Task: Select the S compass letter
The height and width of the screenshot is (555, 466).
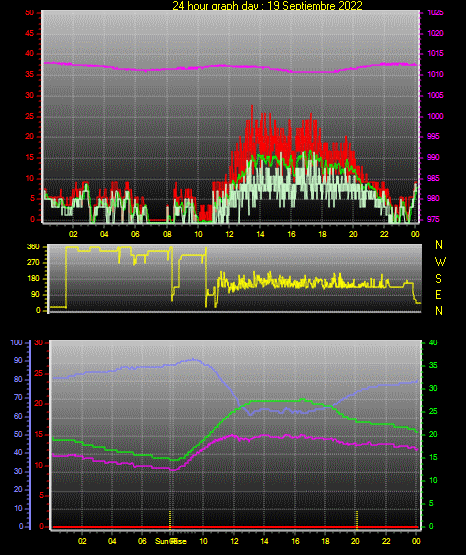Action: [438, 279]
